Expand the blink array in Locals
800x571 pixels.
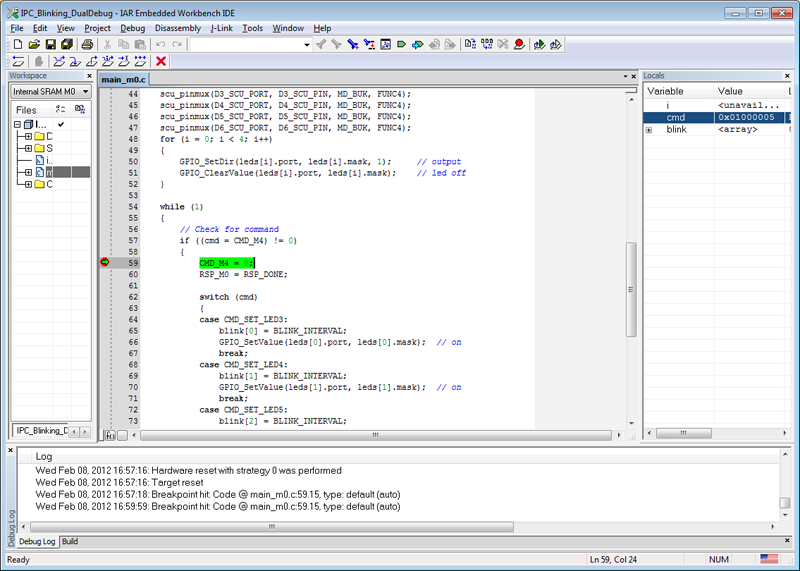(649, 130)
